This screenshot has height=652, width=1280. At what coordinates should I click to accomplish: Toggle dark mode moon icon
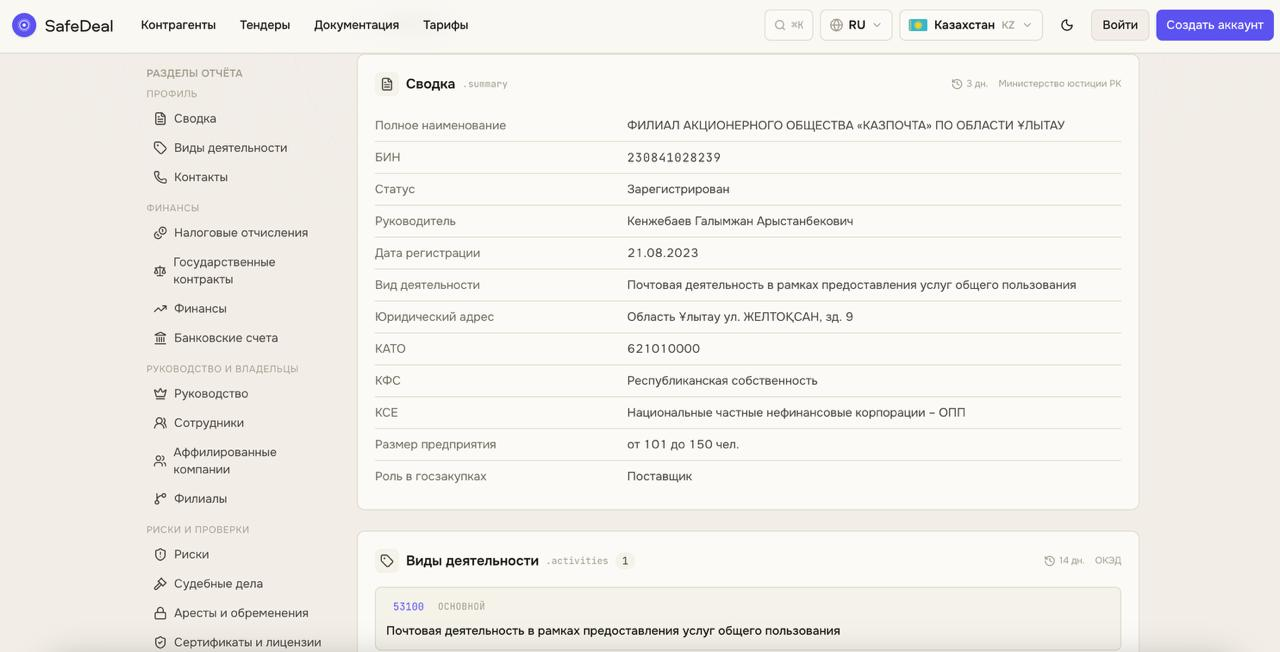[x=1067, y=25]
